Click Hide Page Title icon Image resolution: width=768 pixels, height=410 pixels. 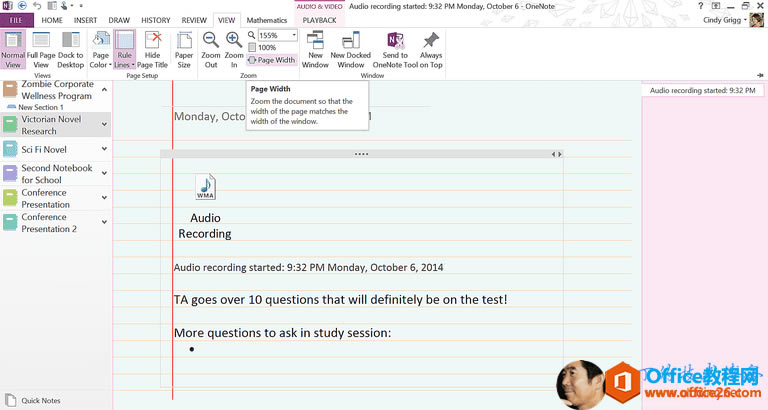[x=152, y=48]
